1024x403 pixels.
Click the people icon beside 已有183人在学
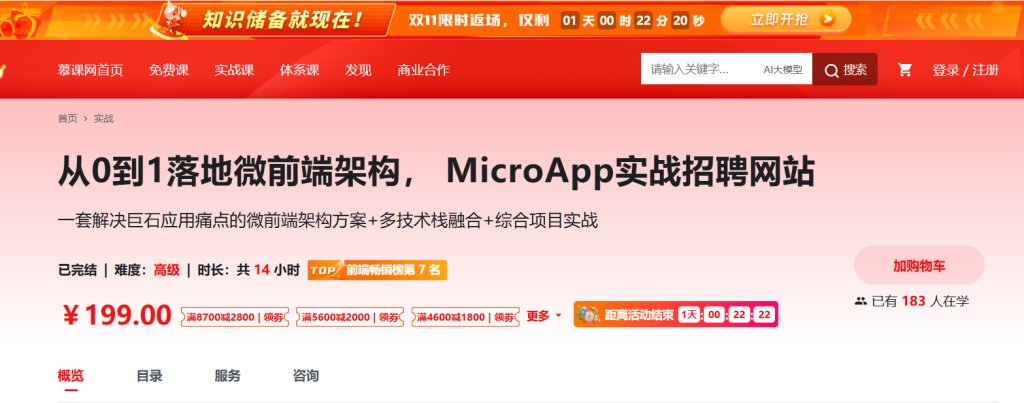860,301
